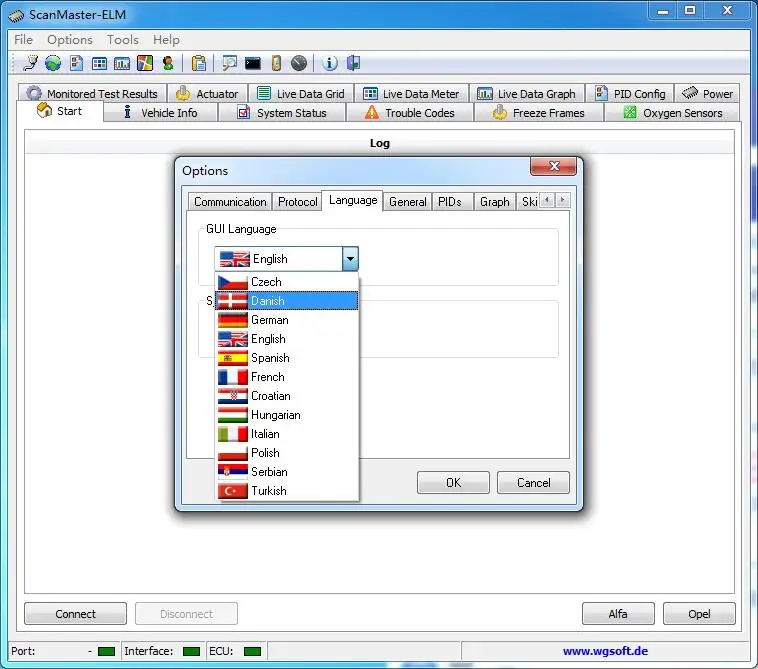This screenshot has width=758, height=669.
Task: Switch to the Live Data Graph tab
Action: click(526, 93)
